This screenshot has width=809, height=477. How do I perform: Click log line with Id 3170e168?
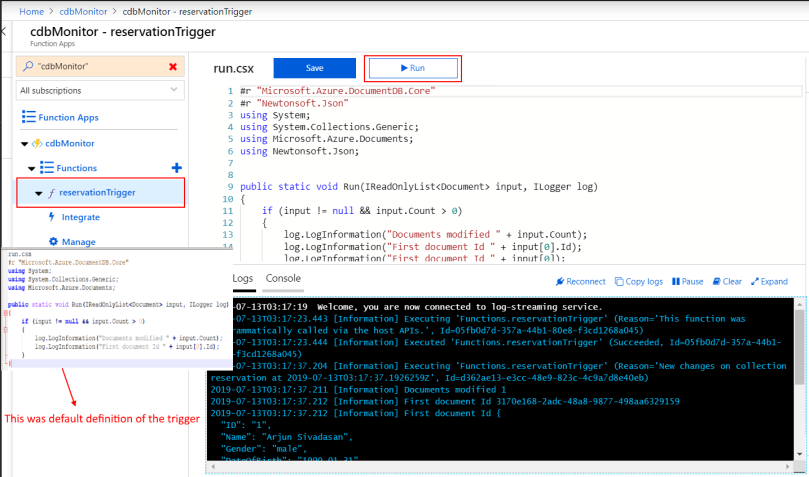pos(445,402)
